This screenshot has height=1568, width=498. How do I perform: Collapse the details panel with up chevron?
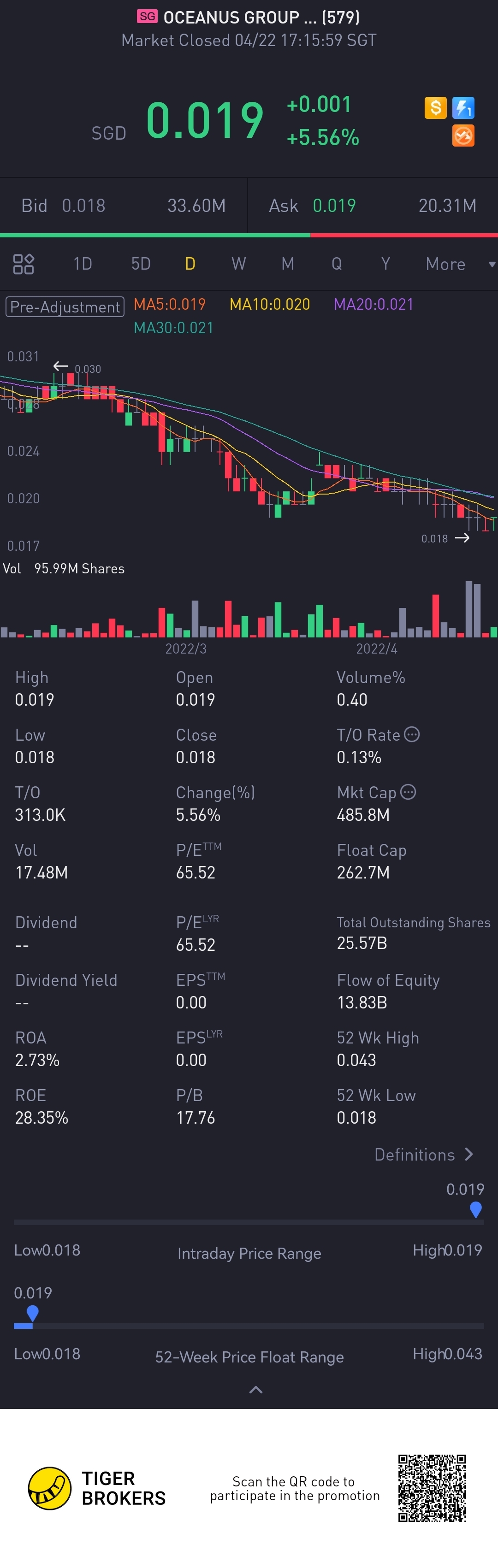[256, 1390]
